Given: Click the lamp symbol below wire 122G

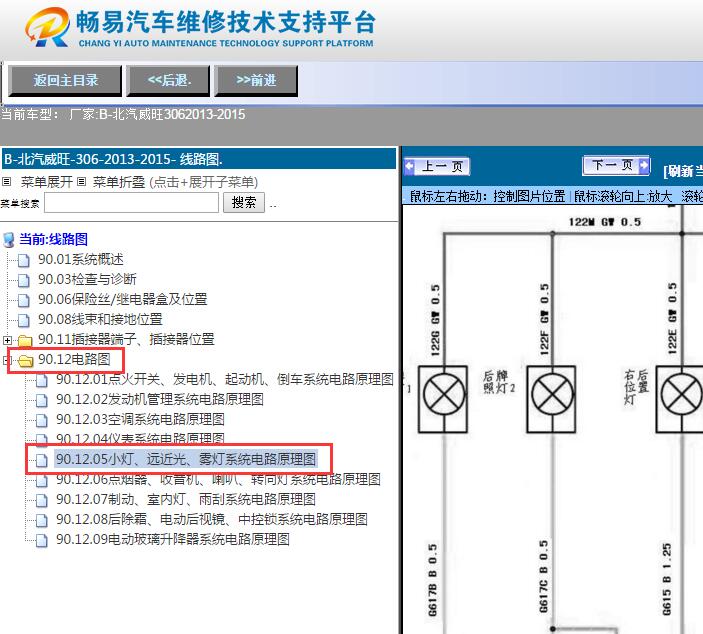Looking at the screenshot, I should pyautogui.click(x=443, y=399).
